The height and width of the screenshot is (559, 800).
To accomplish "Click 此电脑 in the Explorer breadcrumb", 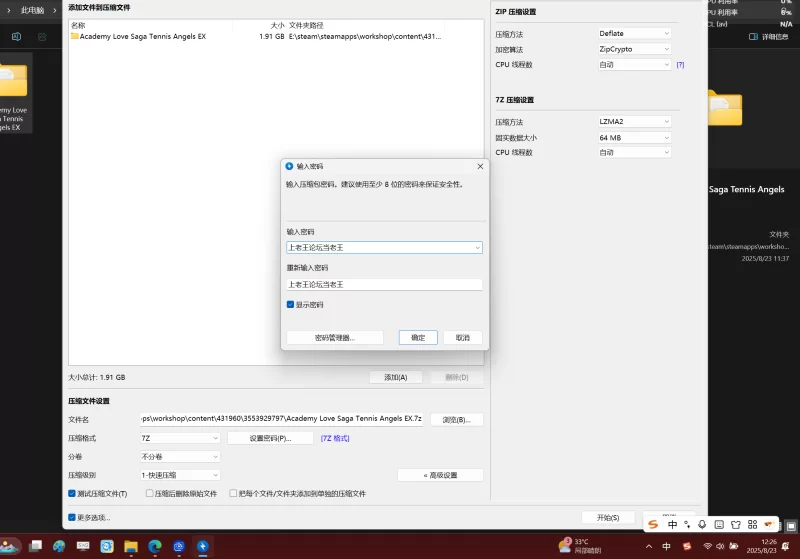I will [32, 10].
